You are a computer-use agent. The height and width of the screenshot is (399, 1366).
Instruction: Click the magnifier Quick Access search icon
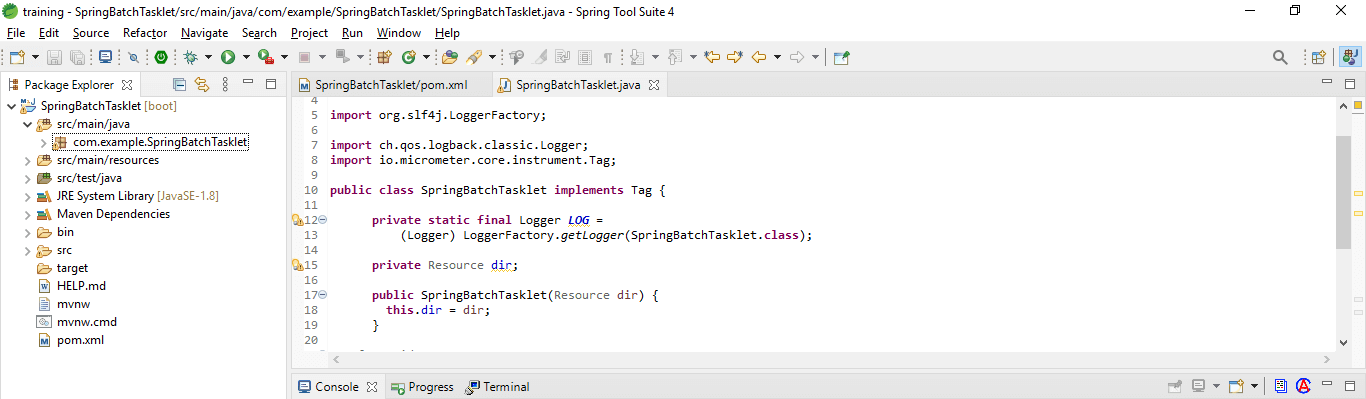1280,57
